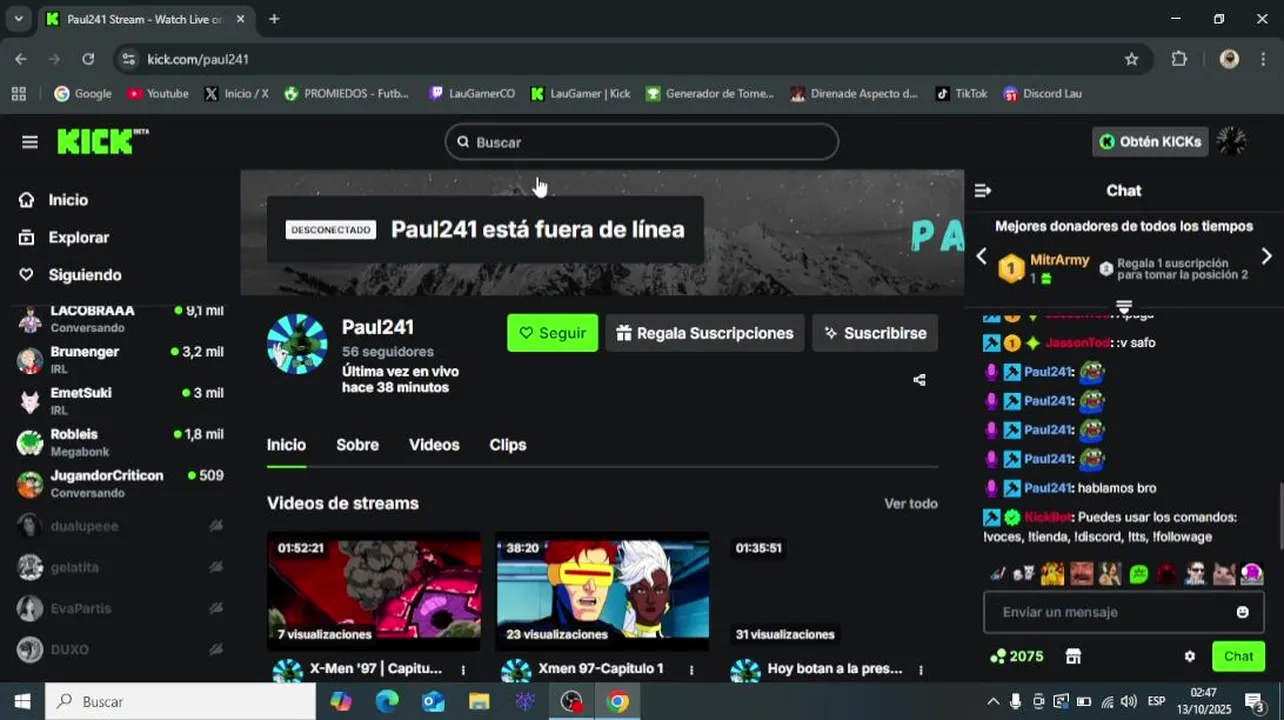Toggle notifications for DUXO
The image size is (1284, 720).
point(215,649)
